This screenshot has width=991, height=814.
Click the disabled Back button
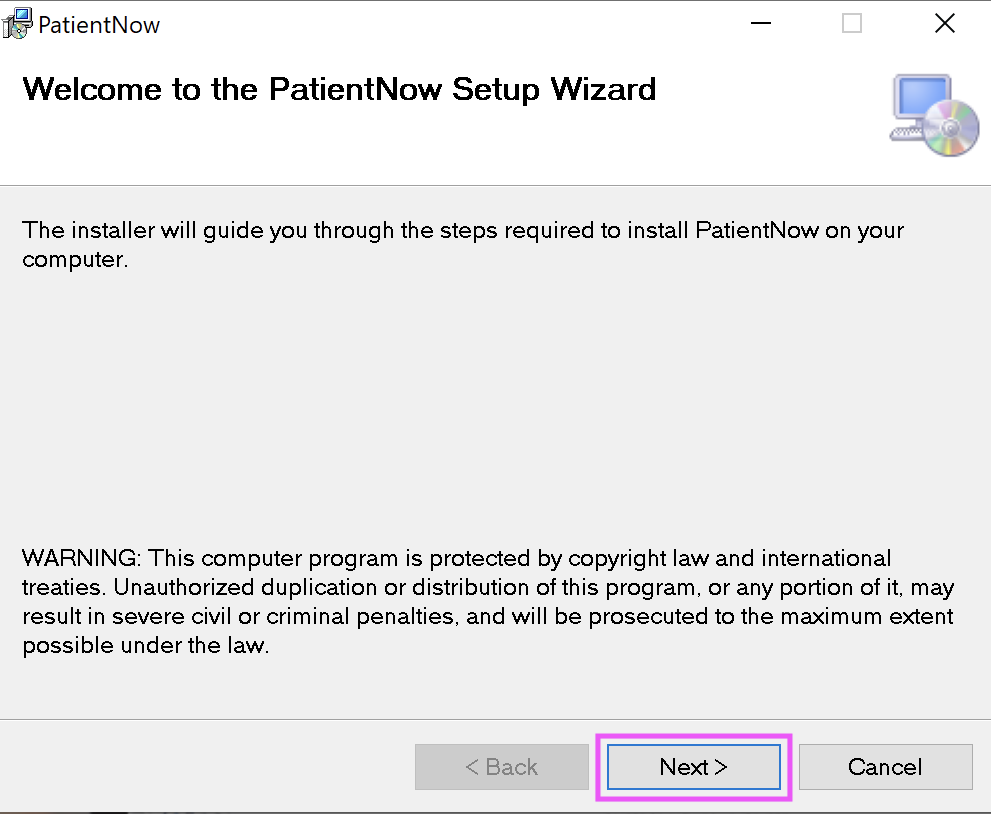point(501,767)
